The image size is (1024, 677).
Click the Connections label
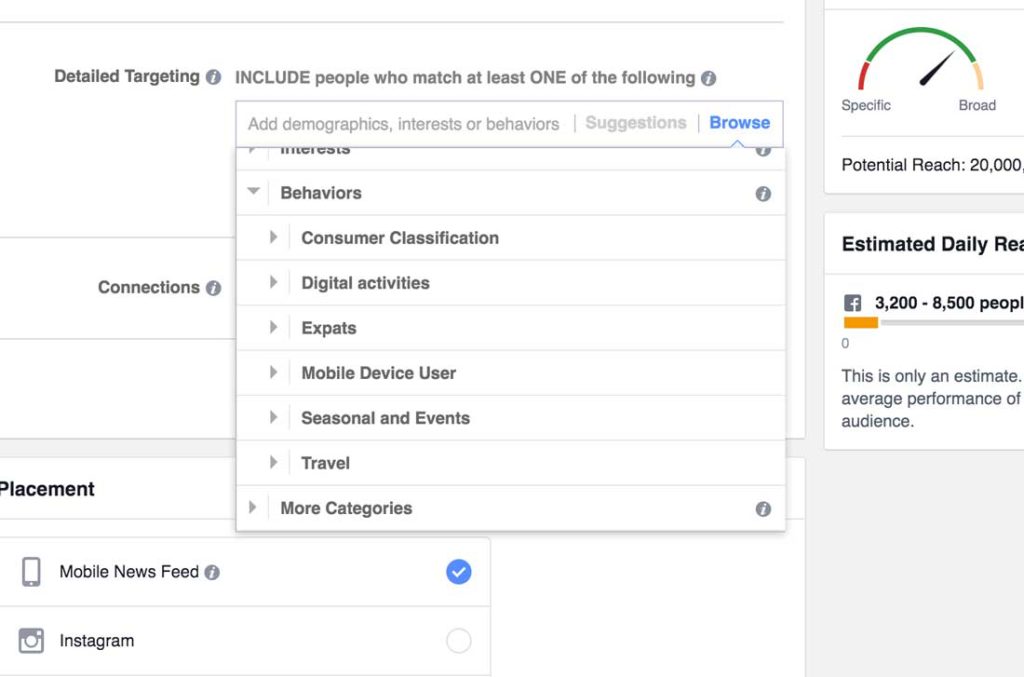(149, 288)
